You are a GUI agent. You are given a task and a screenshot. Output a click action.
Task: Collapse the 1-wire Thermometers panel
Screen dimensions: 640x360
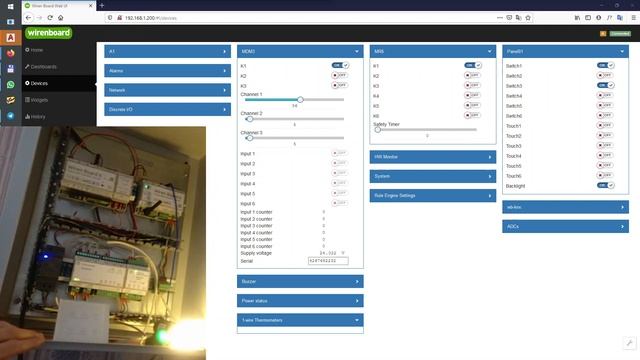tap(300, 320)
